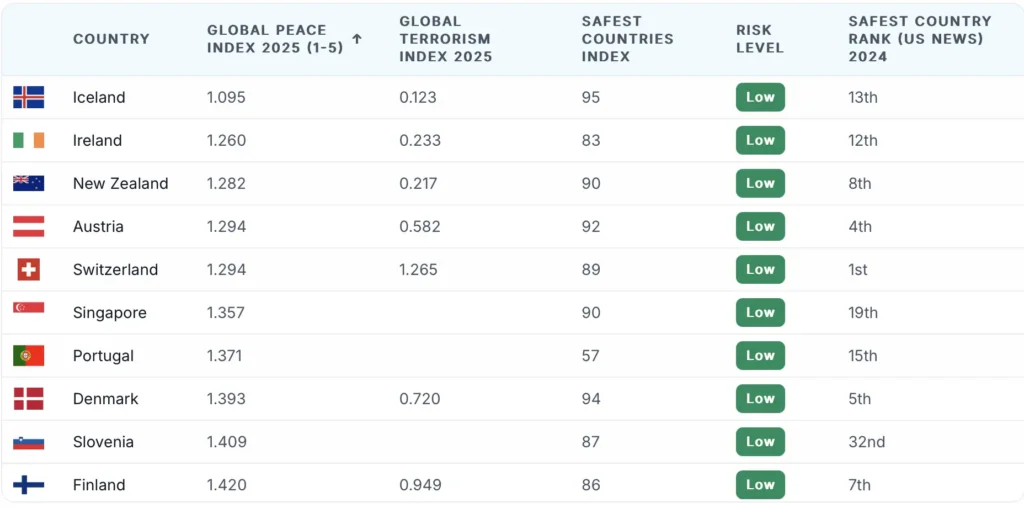This screenshot has width=1024, height=508.
Task: Click the Ireland flag icon
Action: pos(28,140)
